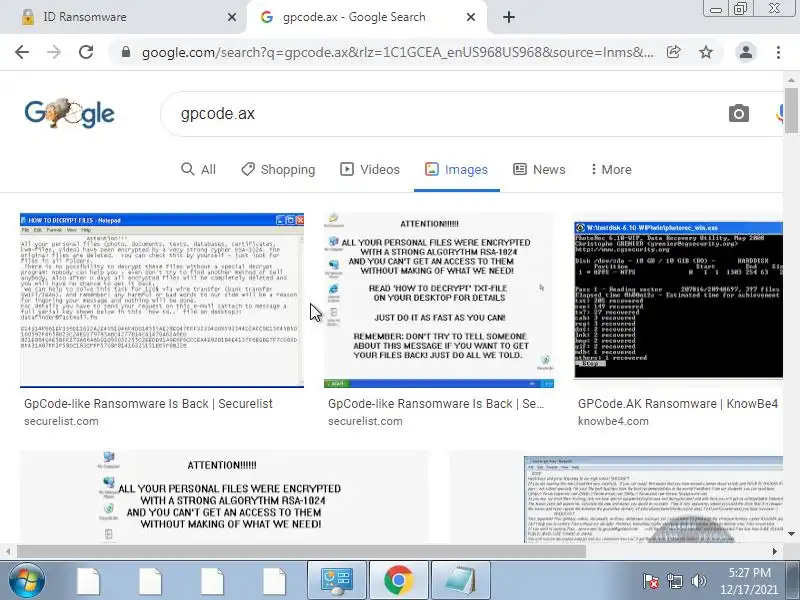The image size is (800, 600).
Task: Click the padlock icon in address bar
Action: point(126,52)
